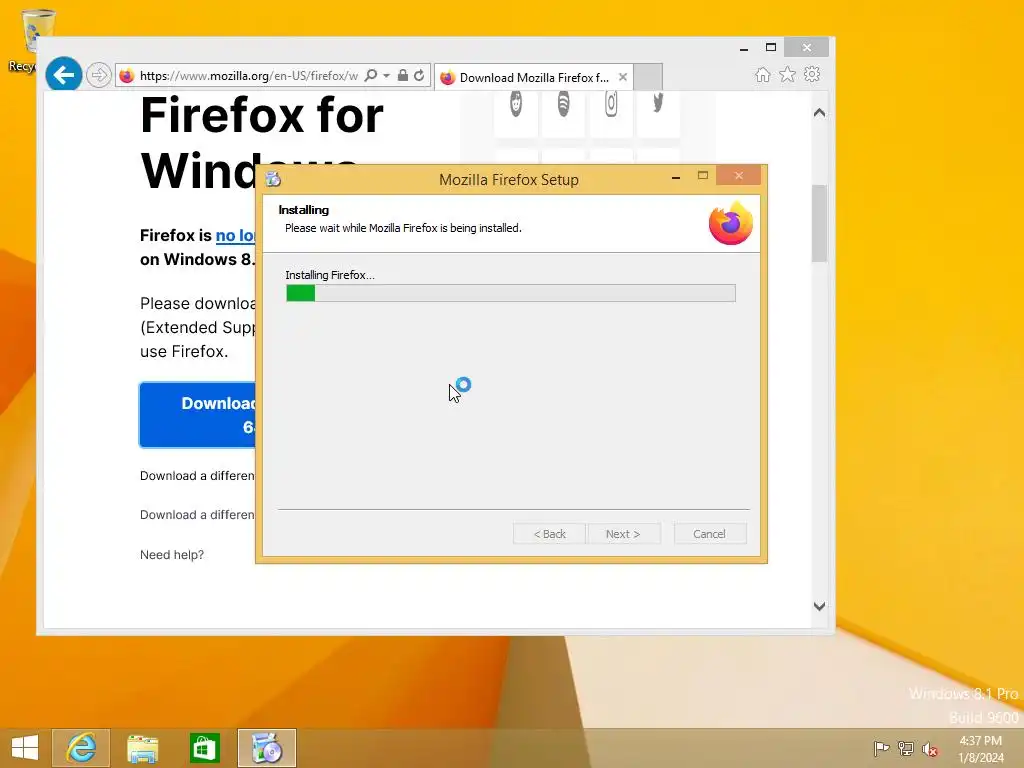
Task: Click Internet Explorer's forward arrow button
Action: [99, 75]
